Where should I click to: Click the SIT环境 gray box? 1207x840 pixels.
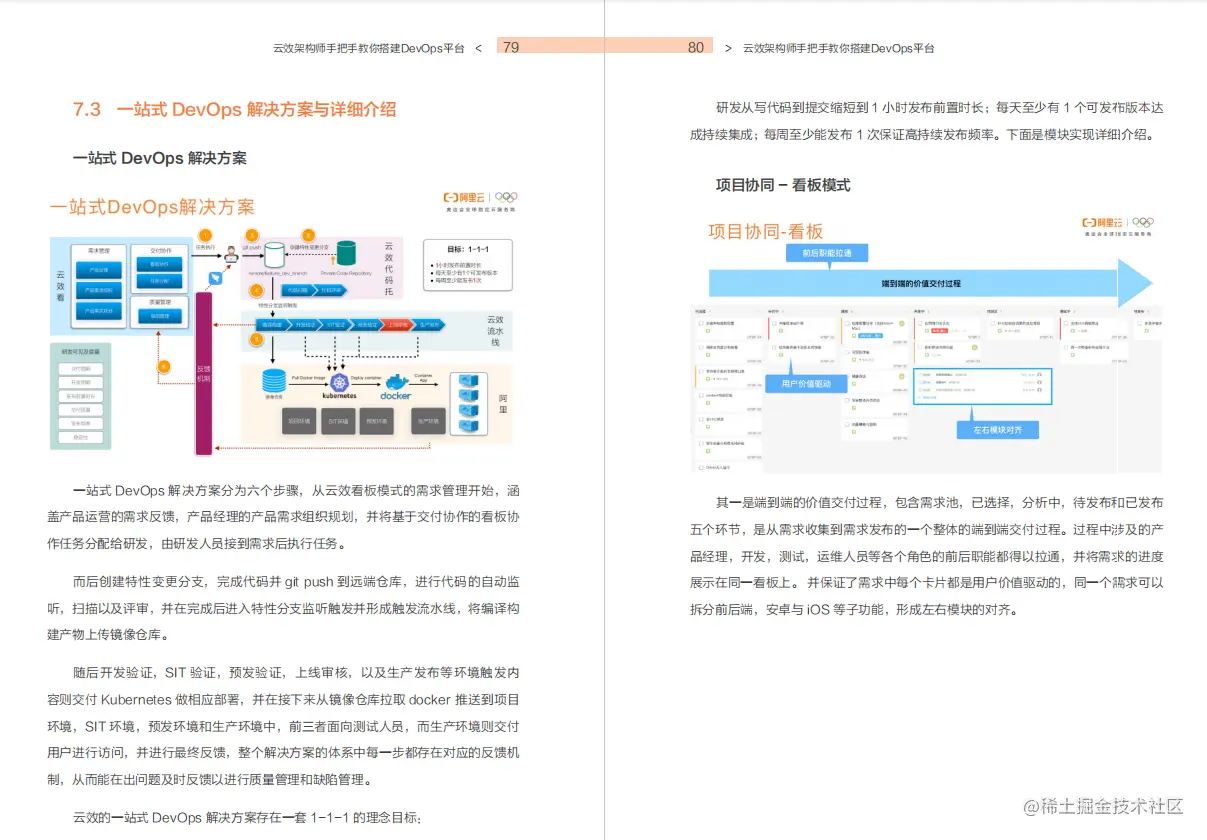[337, 421]
